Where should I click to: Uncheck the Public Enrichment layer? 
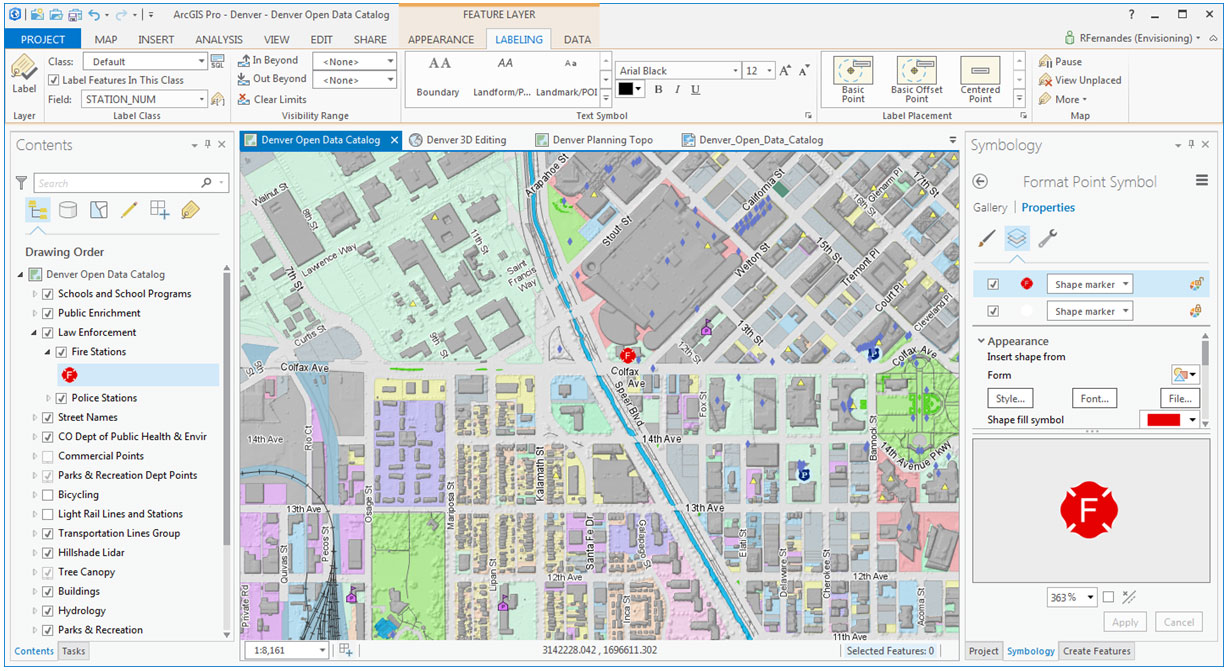click(48, 313)
